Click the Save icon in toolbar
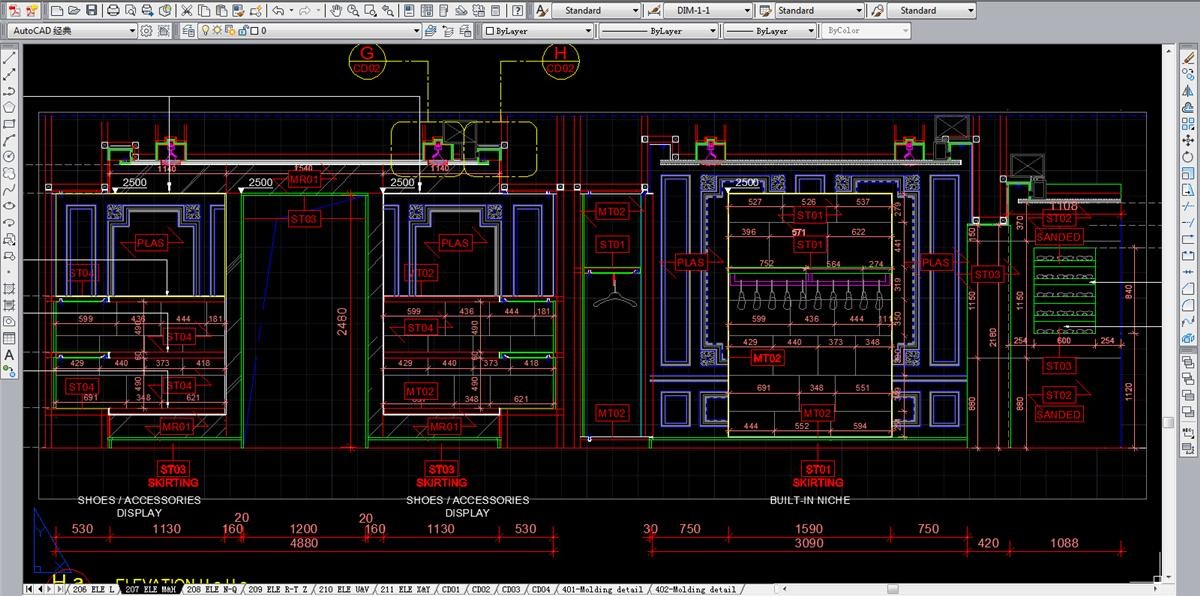 [91, 10]
